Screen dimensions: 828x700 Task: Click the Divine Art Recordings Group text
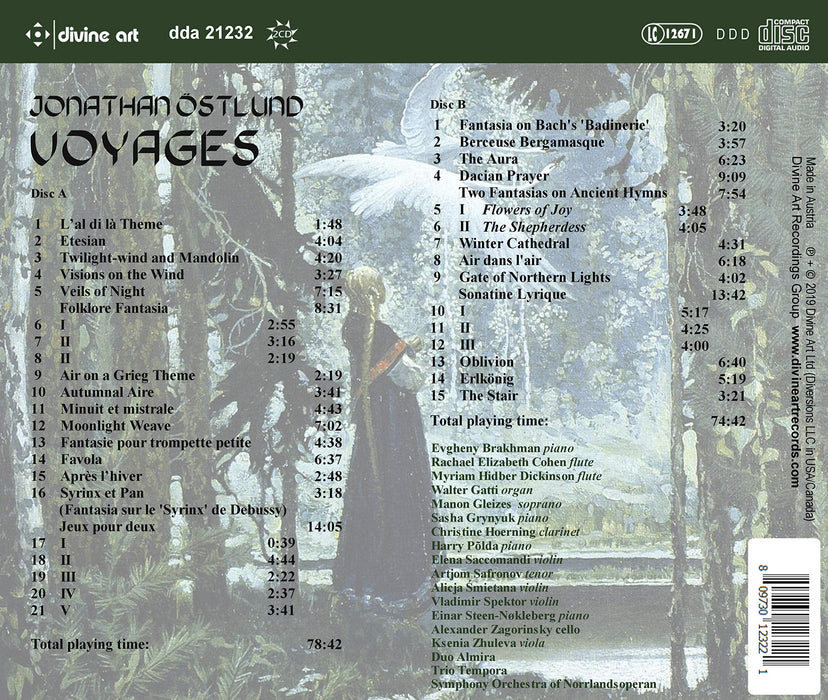coord(796,237)
